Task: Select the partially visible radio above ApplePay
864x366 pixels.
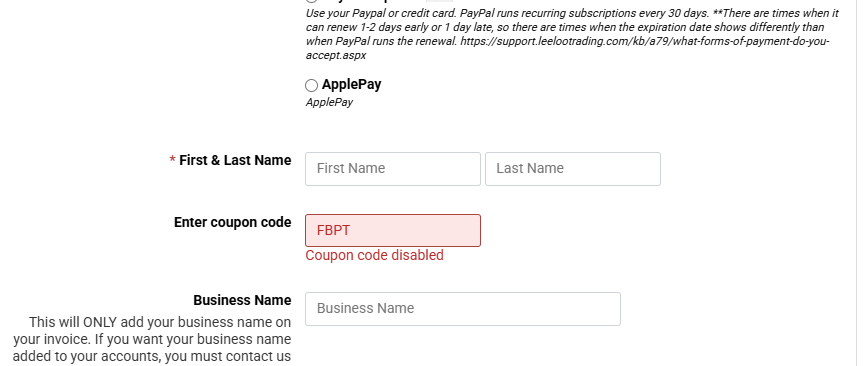Action: pyautogui.click(x=311, y=1)
